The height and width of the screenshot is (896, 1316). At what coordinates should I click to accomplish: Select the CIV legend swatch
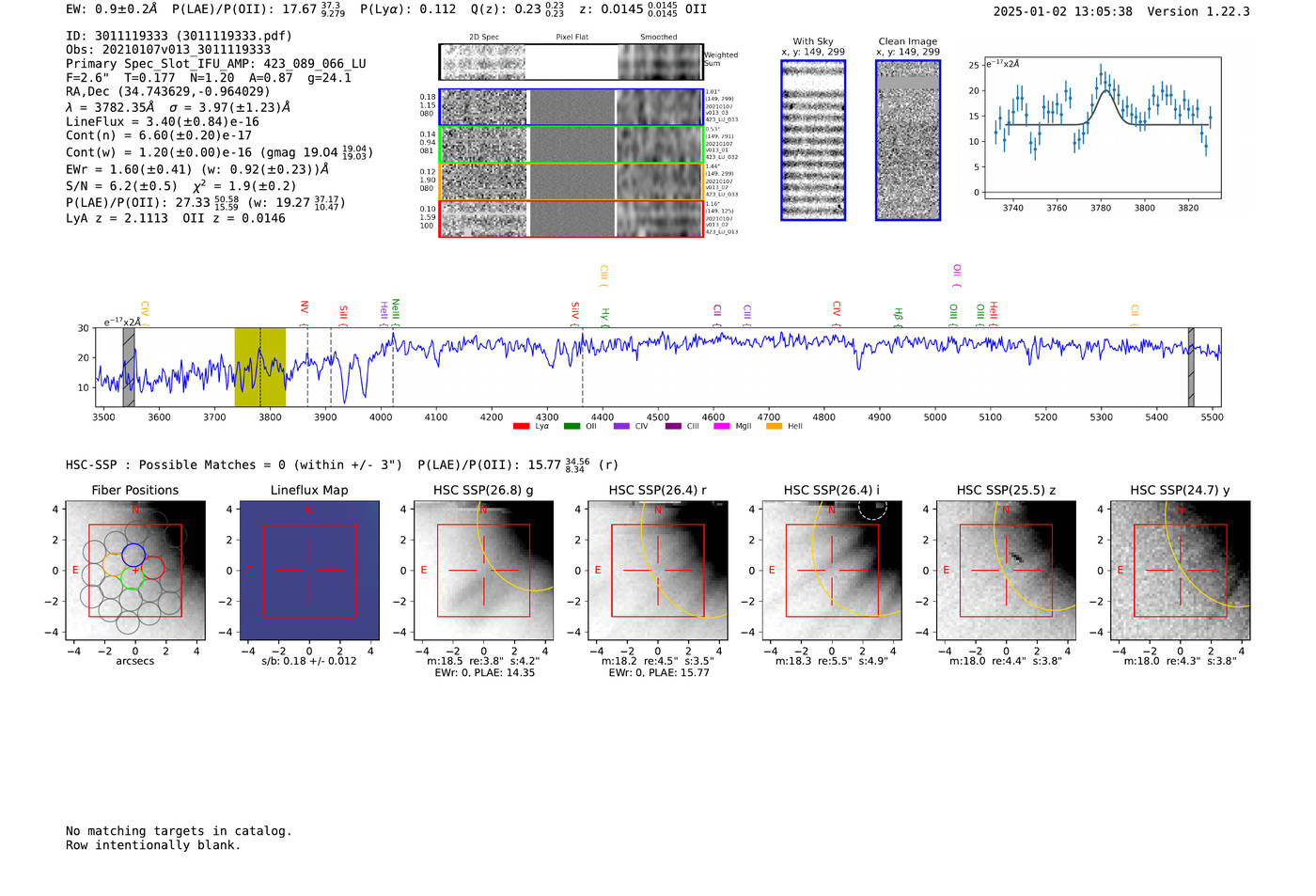tap(621, 427)
